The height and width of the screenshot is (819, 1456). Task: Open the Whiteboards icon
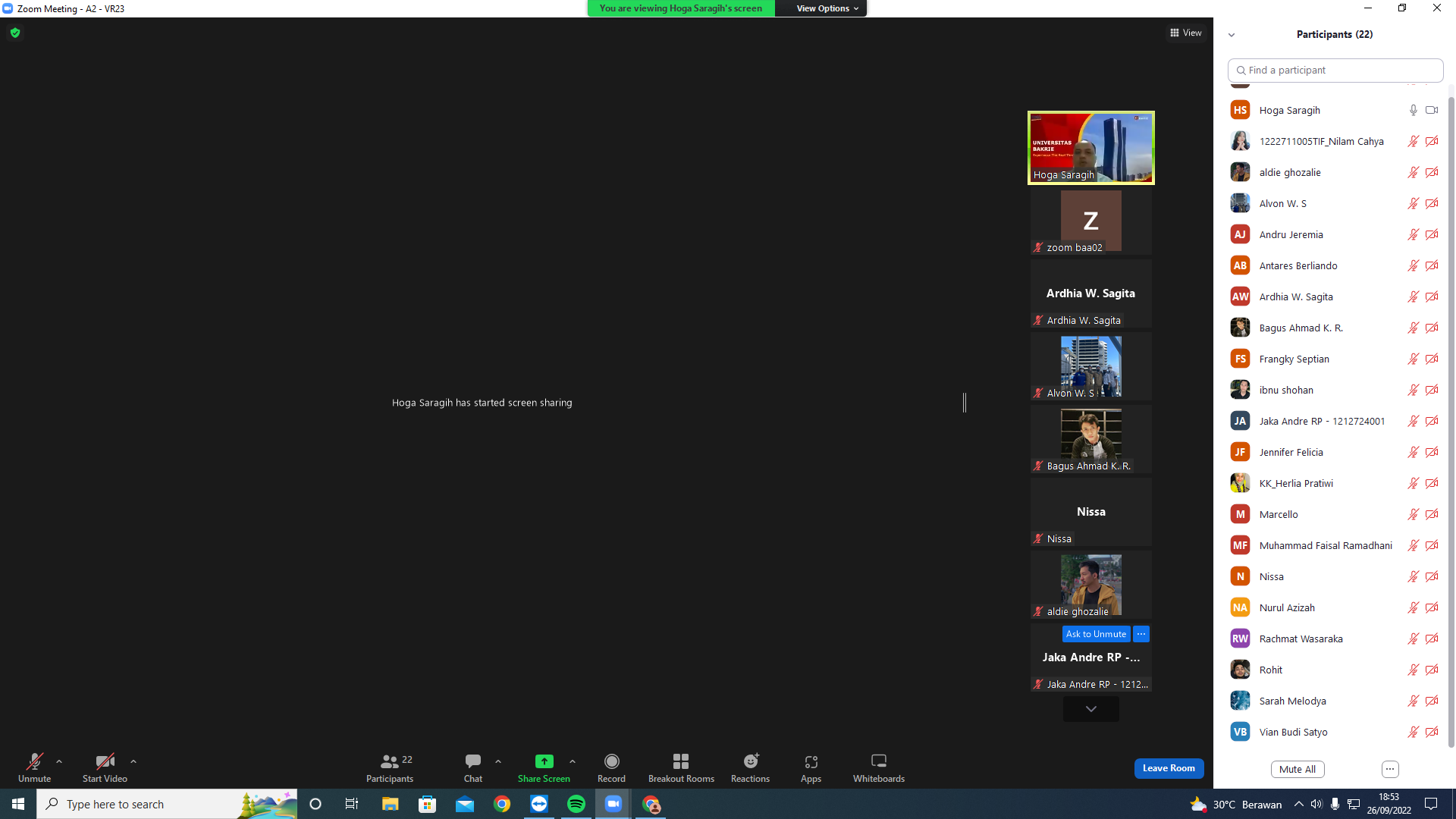click(879, 761)
